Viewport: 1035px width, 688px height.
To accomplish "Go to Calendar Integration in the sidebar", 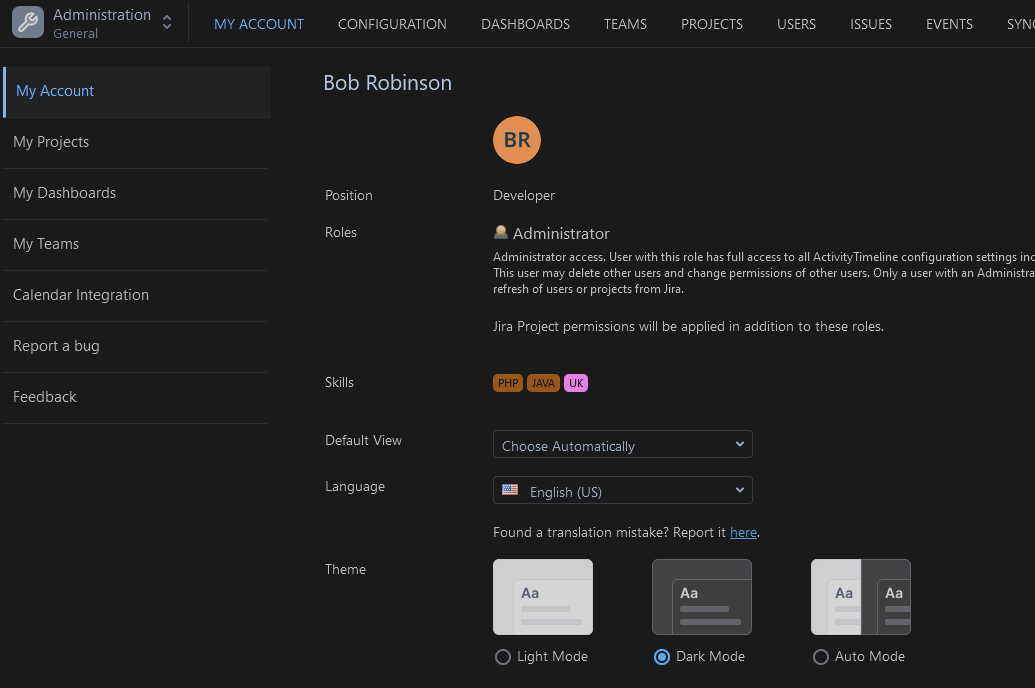I will 81,295.
